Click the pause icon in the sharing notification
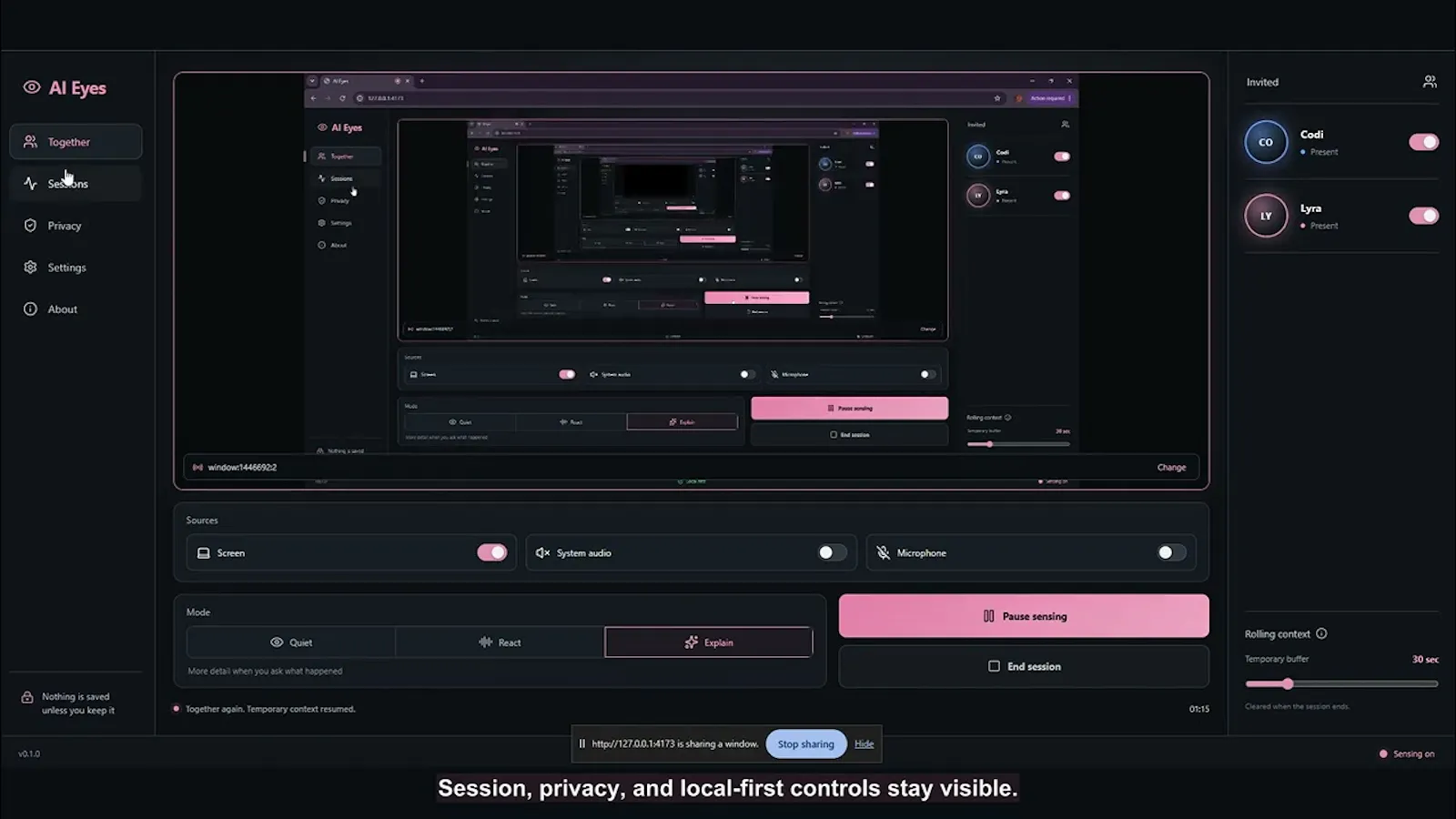The height and width of the screenshot is (819, 1456). click(582, 744)
